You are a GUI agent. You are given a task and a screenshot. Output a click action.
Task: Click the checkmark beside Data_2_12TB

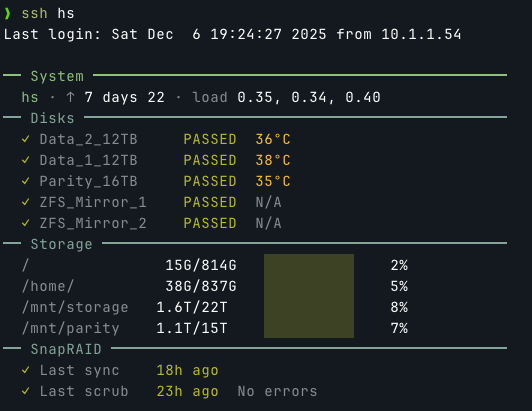click(25, 139)
